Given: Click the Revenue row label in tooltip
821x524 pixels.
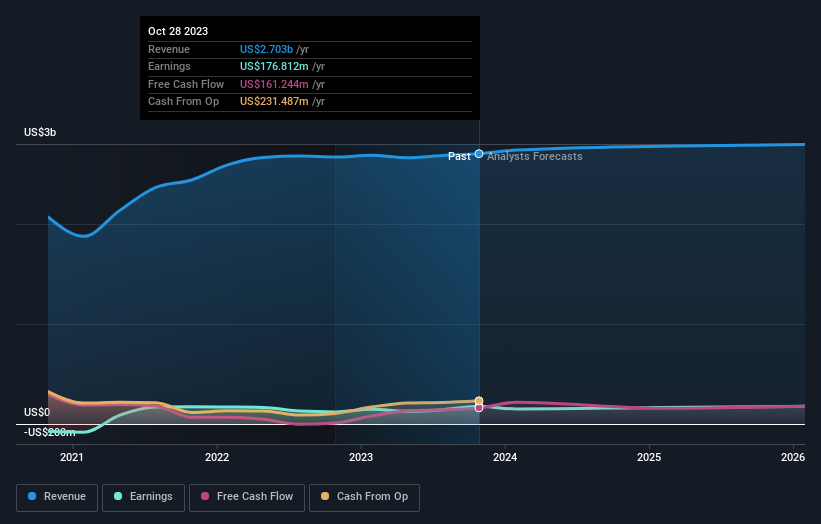Looking at the screenshot, I should click(x=169, y=49).
